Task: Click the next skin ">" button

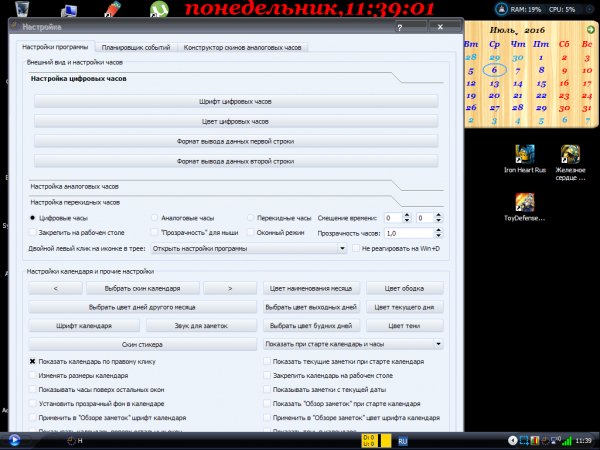Action: pos(230,288)
